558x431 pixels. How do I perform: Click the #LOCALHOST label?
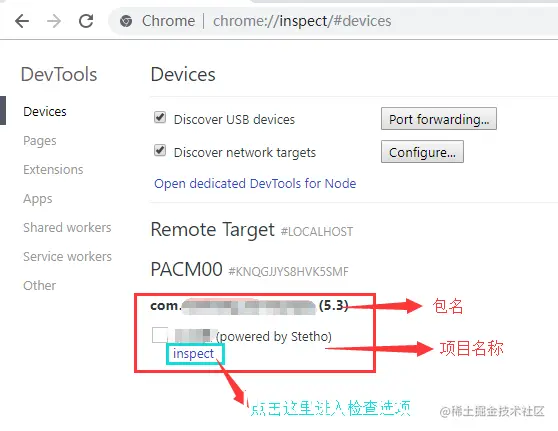tap(317, 232)
